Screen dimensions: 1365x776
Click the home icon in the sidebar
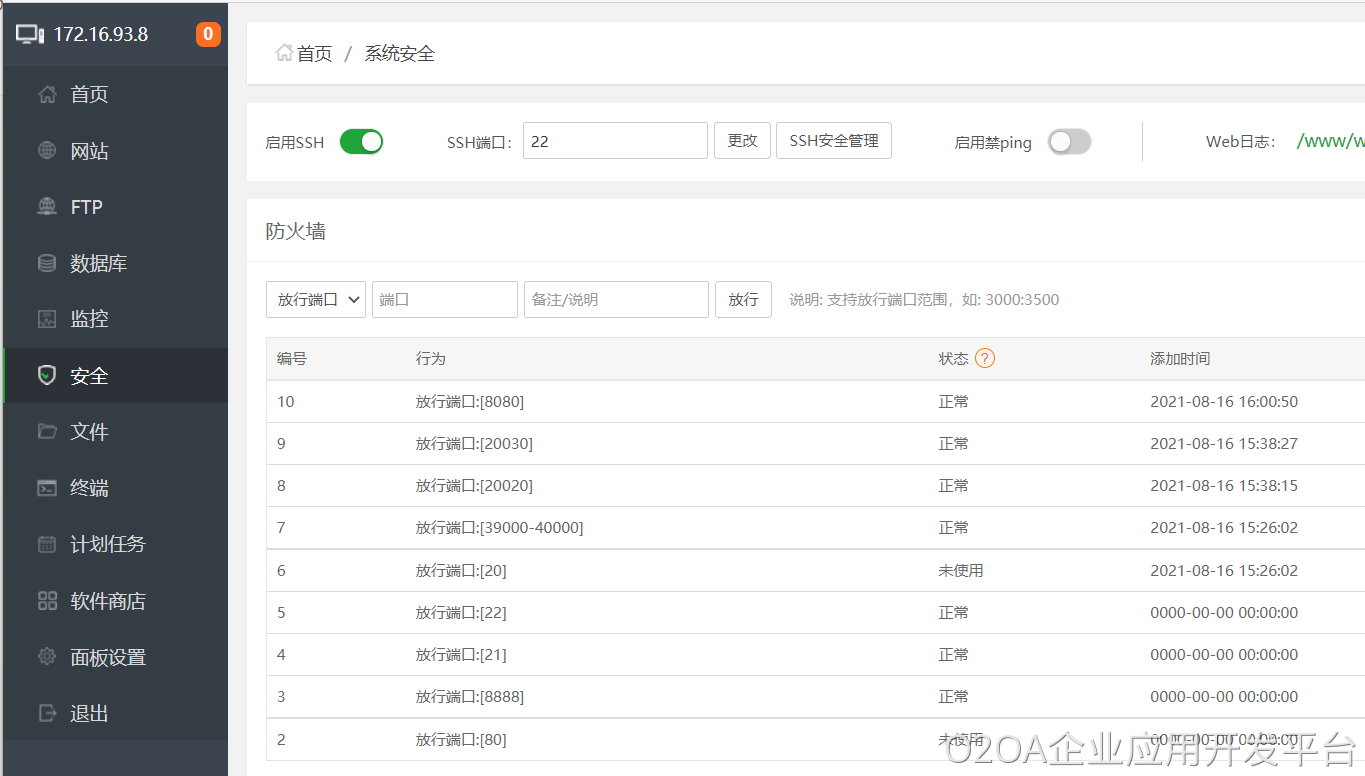tap(47, 95)
